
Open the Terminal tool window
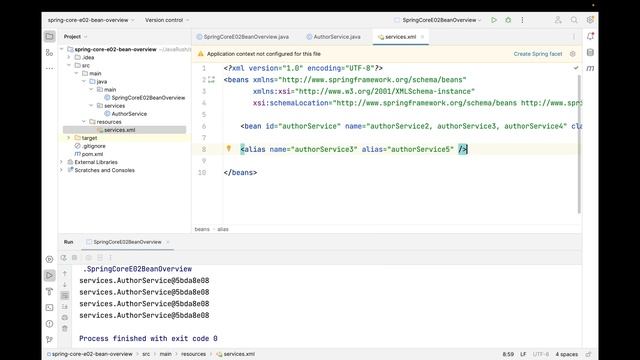(49, 307)
